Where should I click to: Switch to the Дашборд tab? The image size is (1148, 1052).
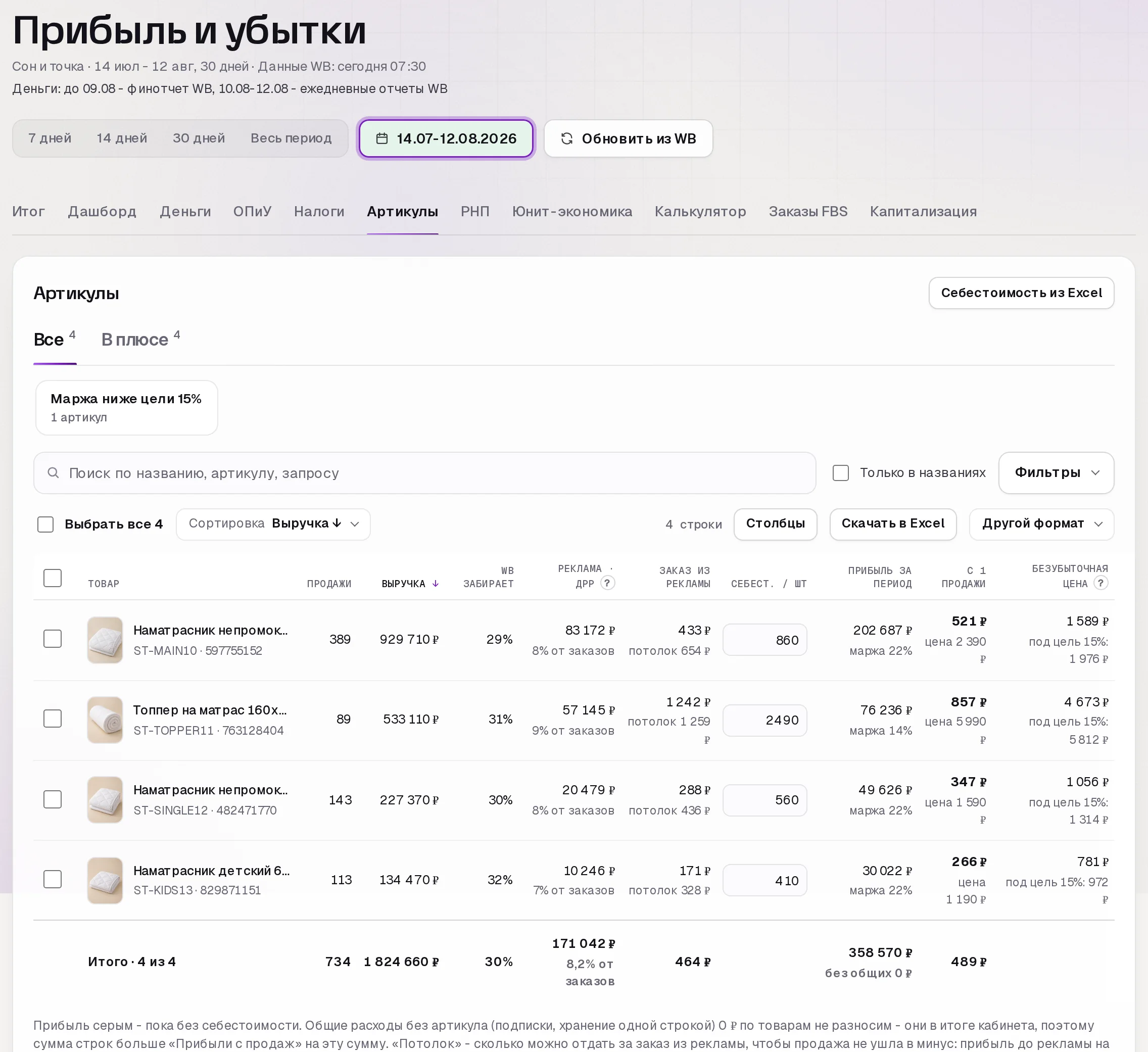102,211
